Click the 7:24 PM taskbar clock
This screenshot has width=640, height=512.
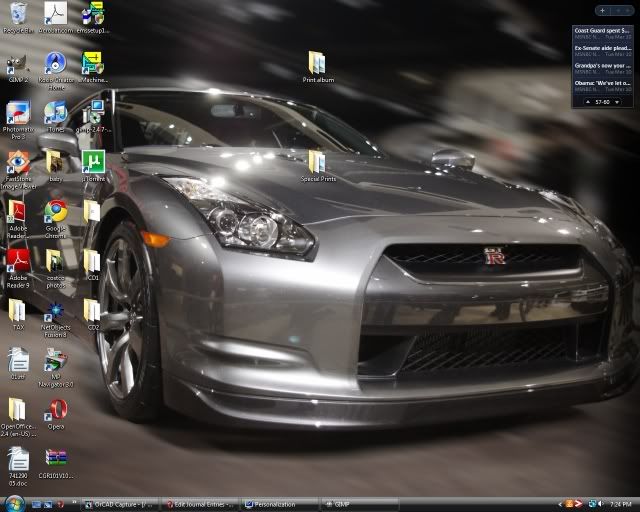point(620,505)
